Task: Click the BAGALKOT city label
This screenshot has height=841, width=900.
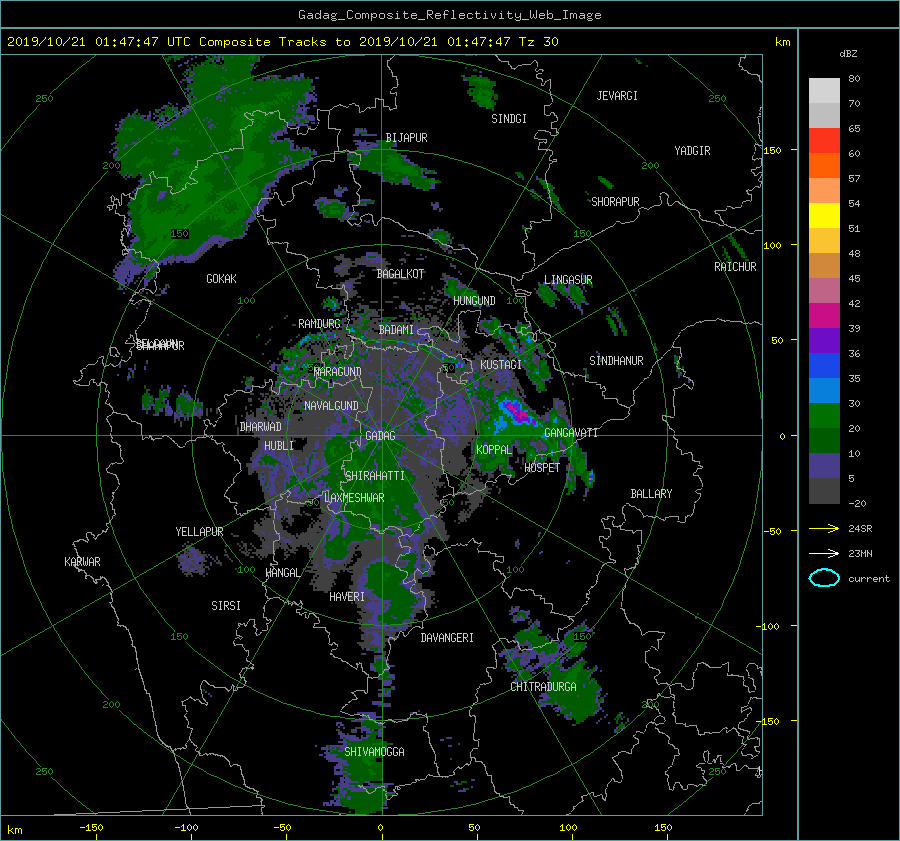Action: coord(400,274)
